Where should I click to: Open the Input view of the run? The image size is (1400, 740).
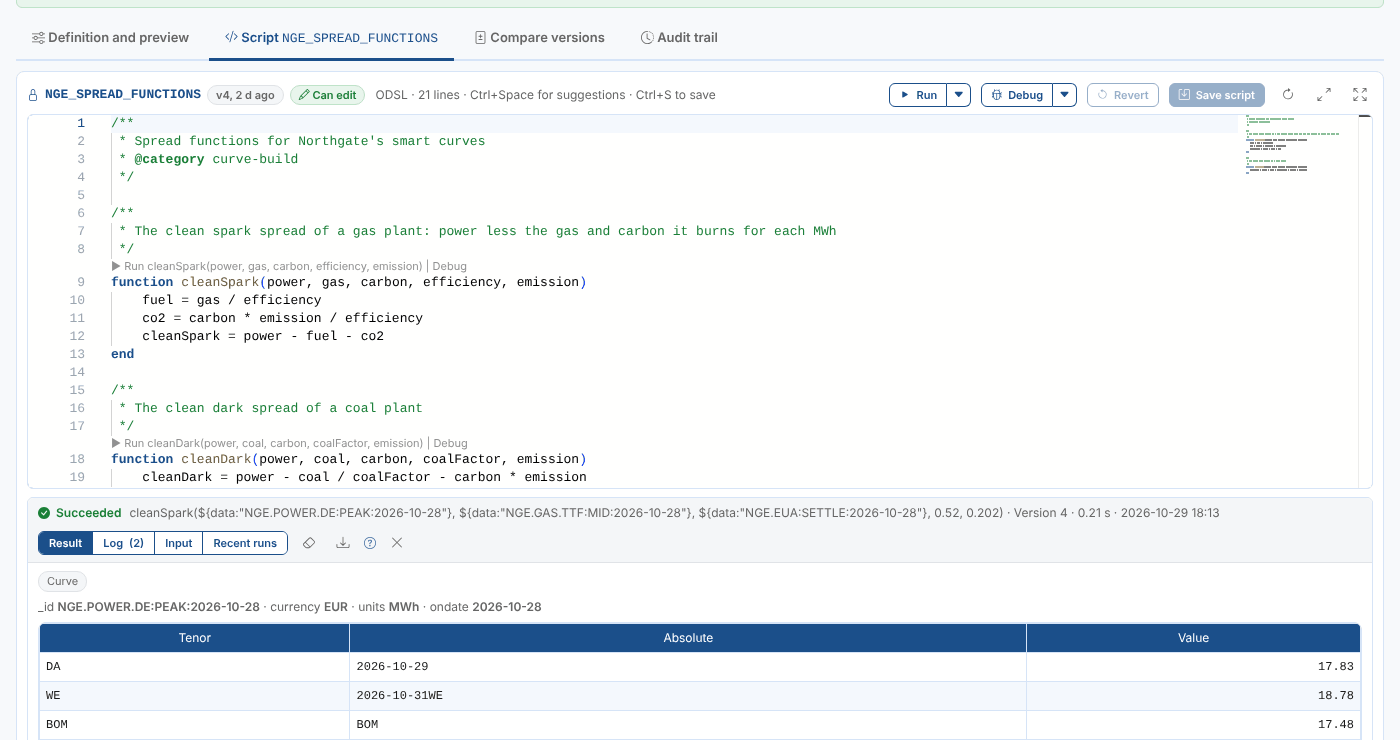tap(179, 543)
